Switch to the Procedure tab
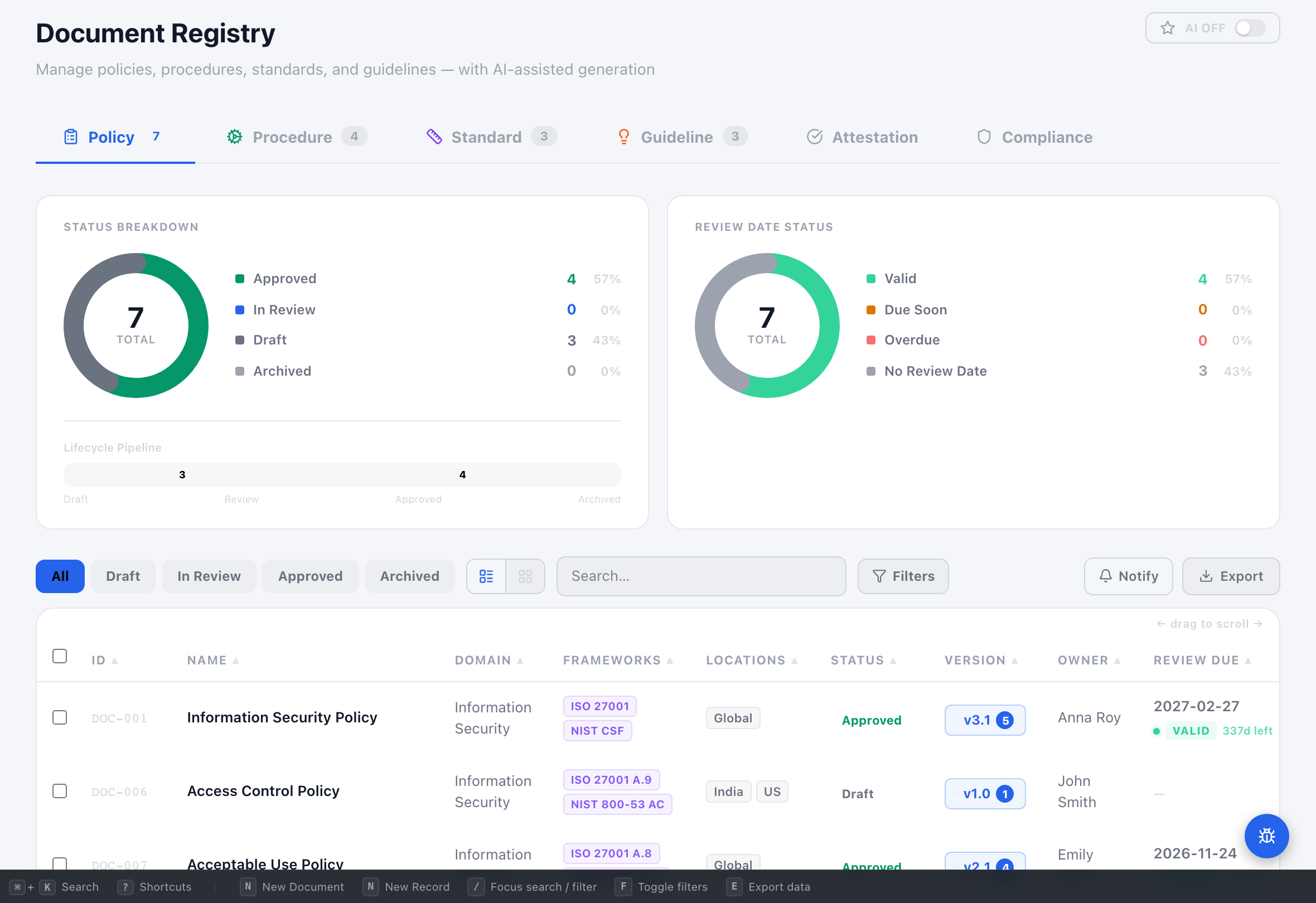The width and height of the screenshot is (1316, 903). pos(292,137)
